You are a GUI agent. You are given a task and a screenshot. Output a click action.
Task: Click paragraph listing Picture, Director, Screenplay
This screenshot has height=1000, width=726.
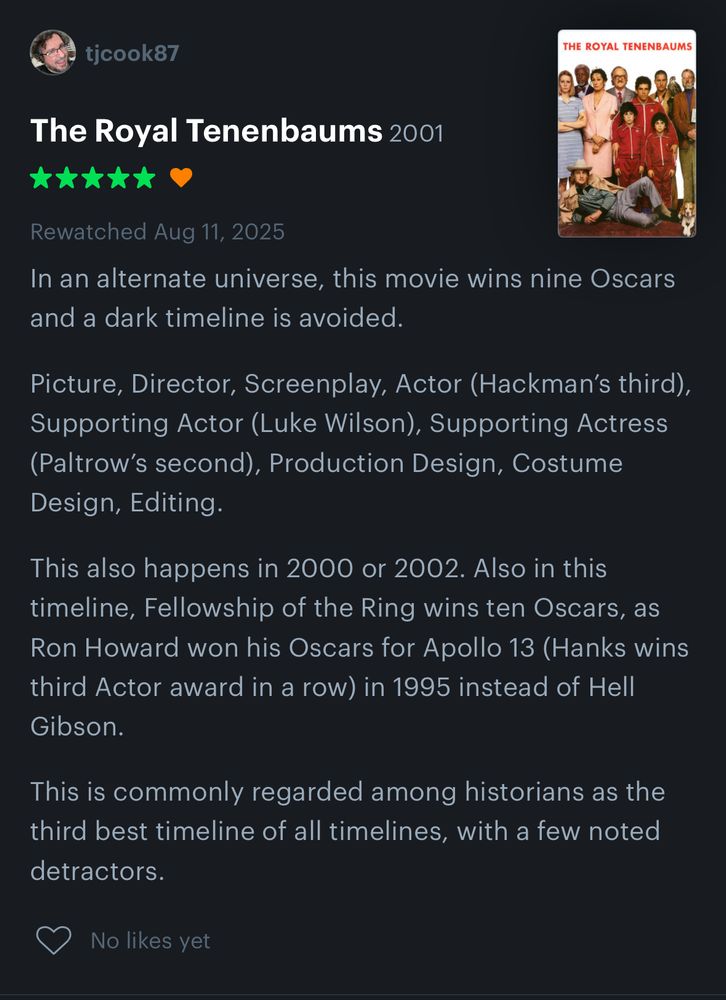click(360, 443)
